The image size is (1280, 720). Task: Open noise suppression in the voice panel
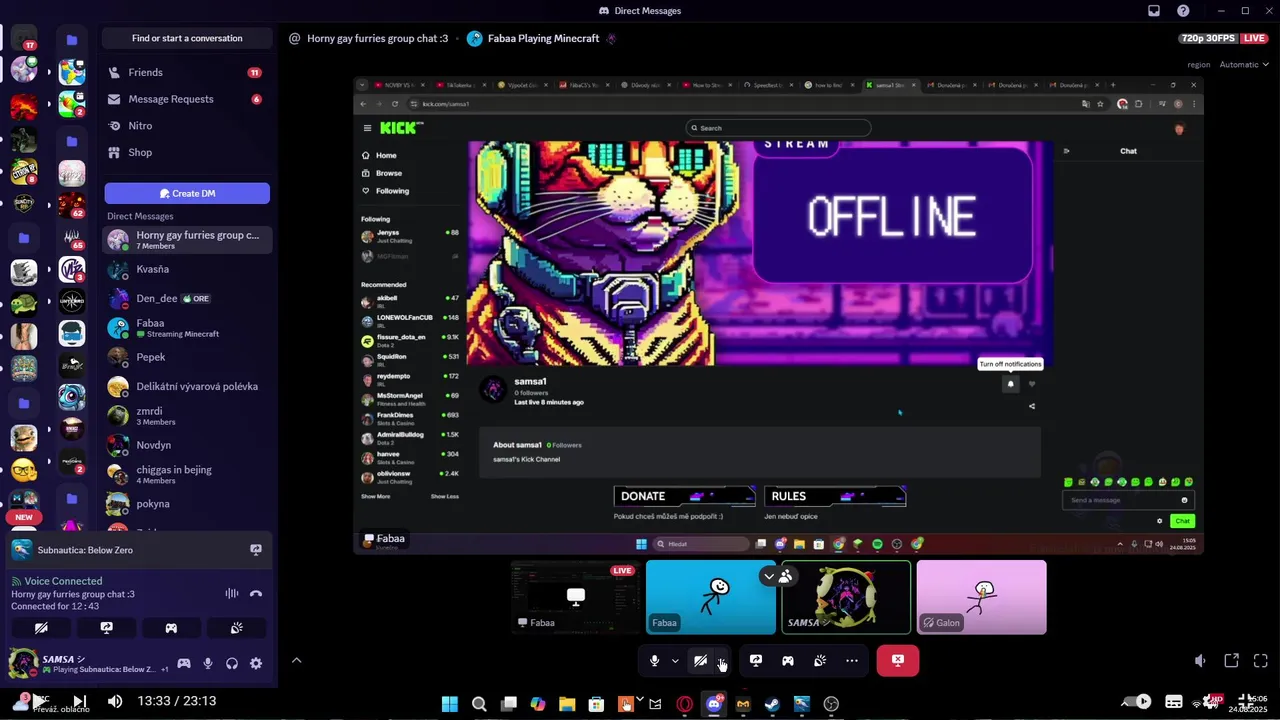232,593
